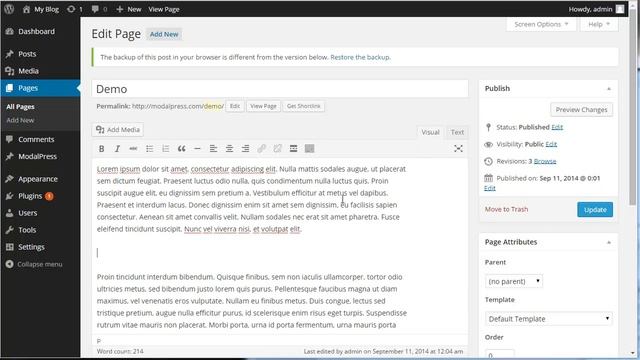Click the page title field Demo
This screenshot has width=640, height=360.
click(x=280, y=89)
